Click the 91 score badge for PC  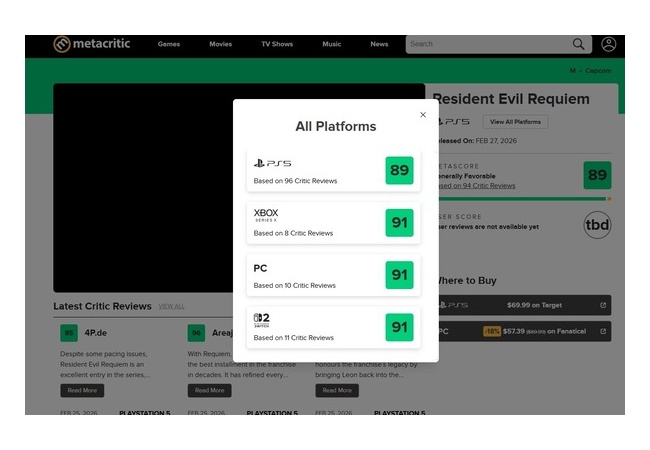tap(399, 275)
